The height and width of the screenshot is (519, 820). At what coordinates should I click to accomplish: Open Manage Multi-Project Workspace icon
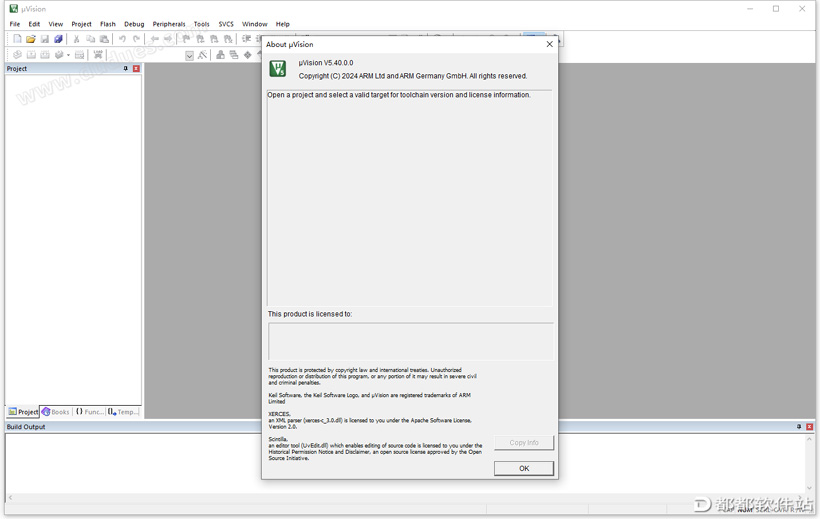234,54
